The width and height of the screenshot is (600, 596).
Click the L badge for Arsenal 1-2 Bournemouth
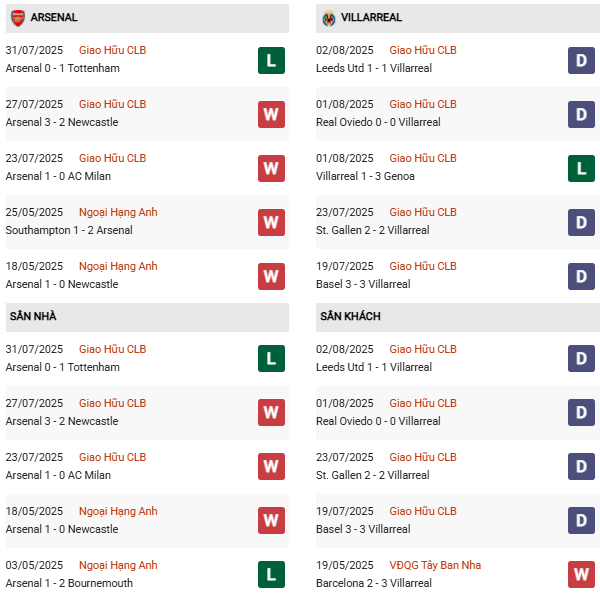pyautogui.click(x=271, y=575)
